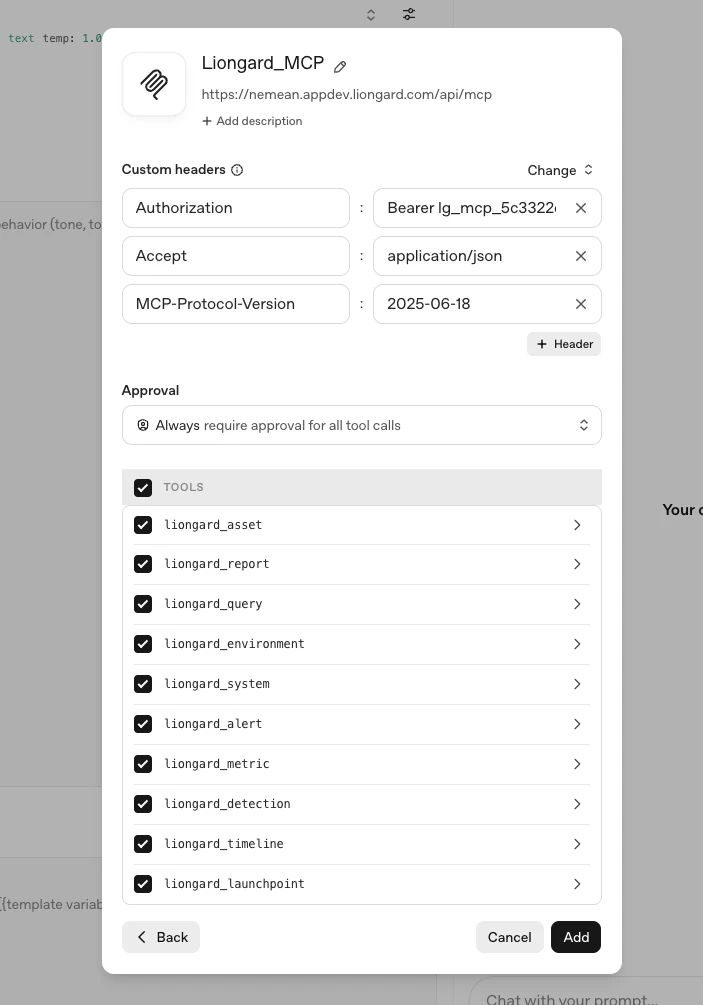Open the Approval dropdown
Image resolution: width=703 pixels, height=1005 pixels.
click(361, 425)
